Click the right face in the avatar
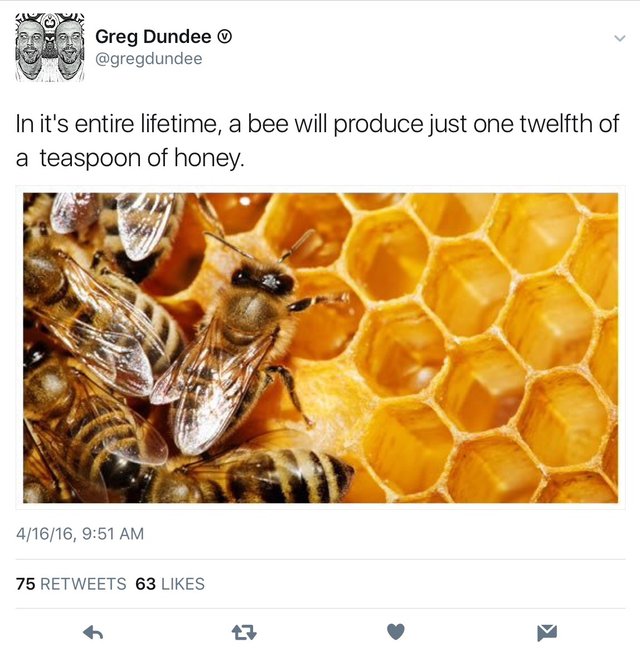640x656 pixels. (x=69, y=49)
